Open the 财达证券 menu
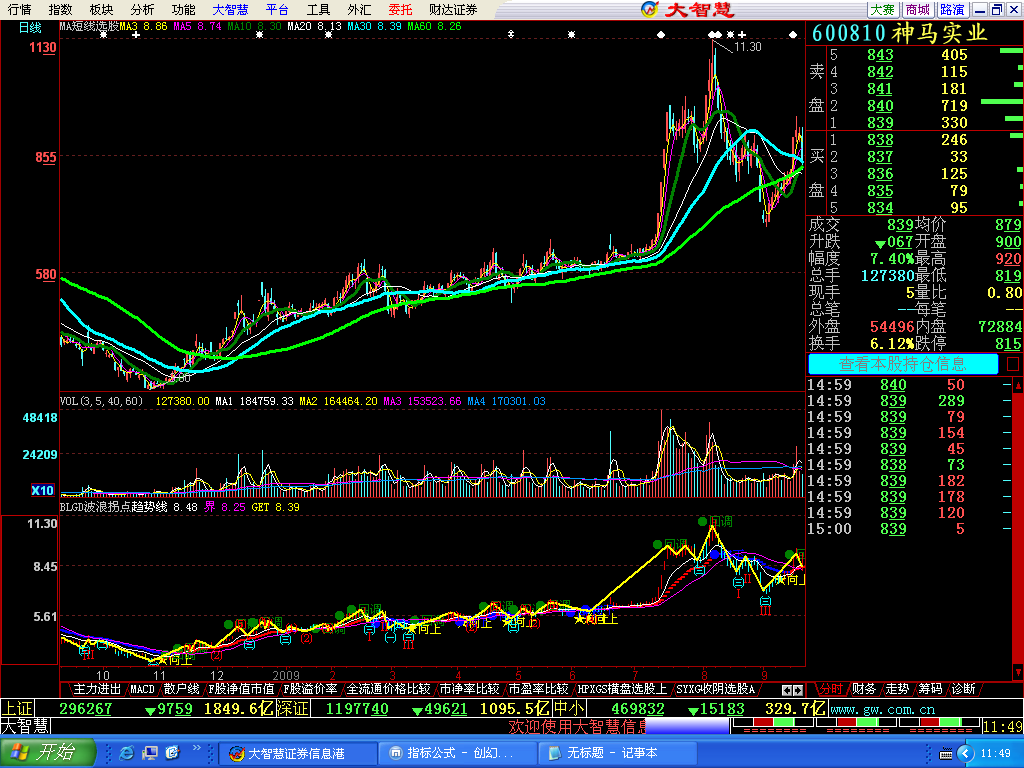Image resolution: width=1024 pixels, height=768 pixels. pyautogui.click(x=453, y=10)
